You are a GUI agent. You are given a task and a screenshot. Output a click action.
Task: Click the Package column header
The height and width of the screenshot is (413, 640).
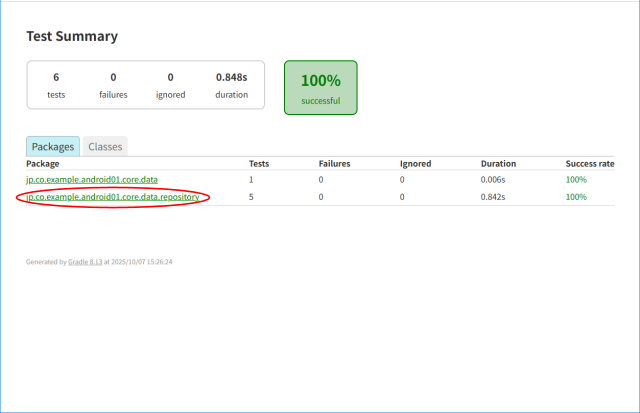(43, 163)
